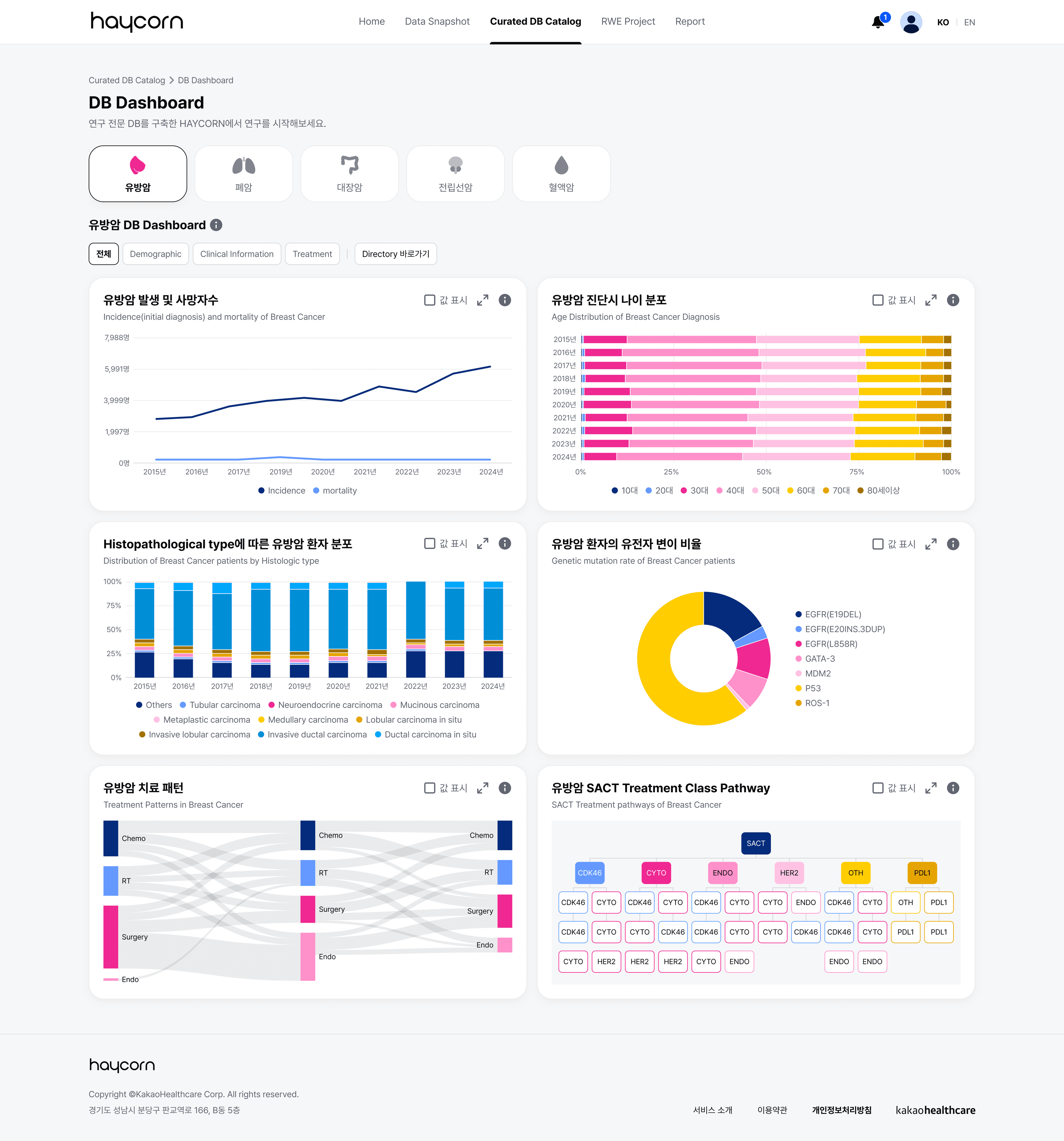Click the user profile avatar
Viewport: 1064px width, 1141px height.
[911, 22]
